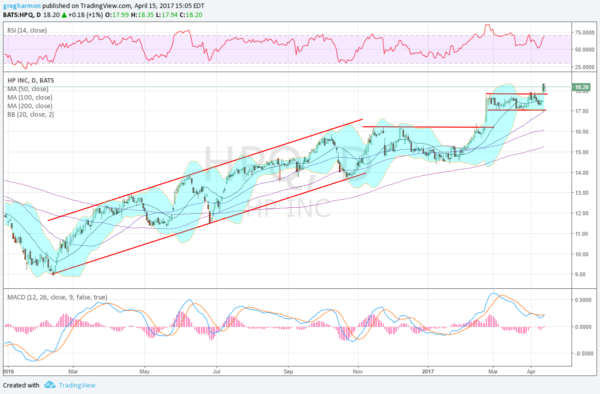The width and height of the screenshot is (600, 394).
Task: Click the 75.0000 RSI axis value
Action: coord(585,33)
